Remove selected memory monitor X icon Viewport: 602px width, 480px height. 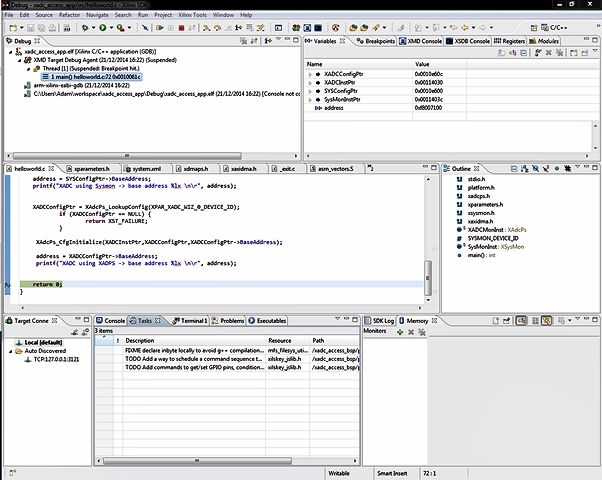pos(411,333)
